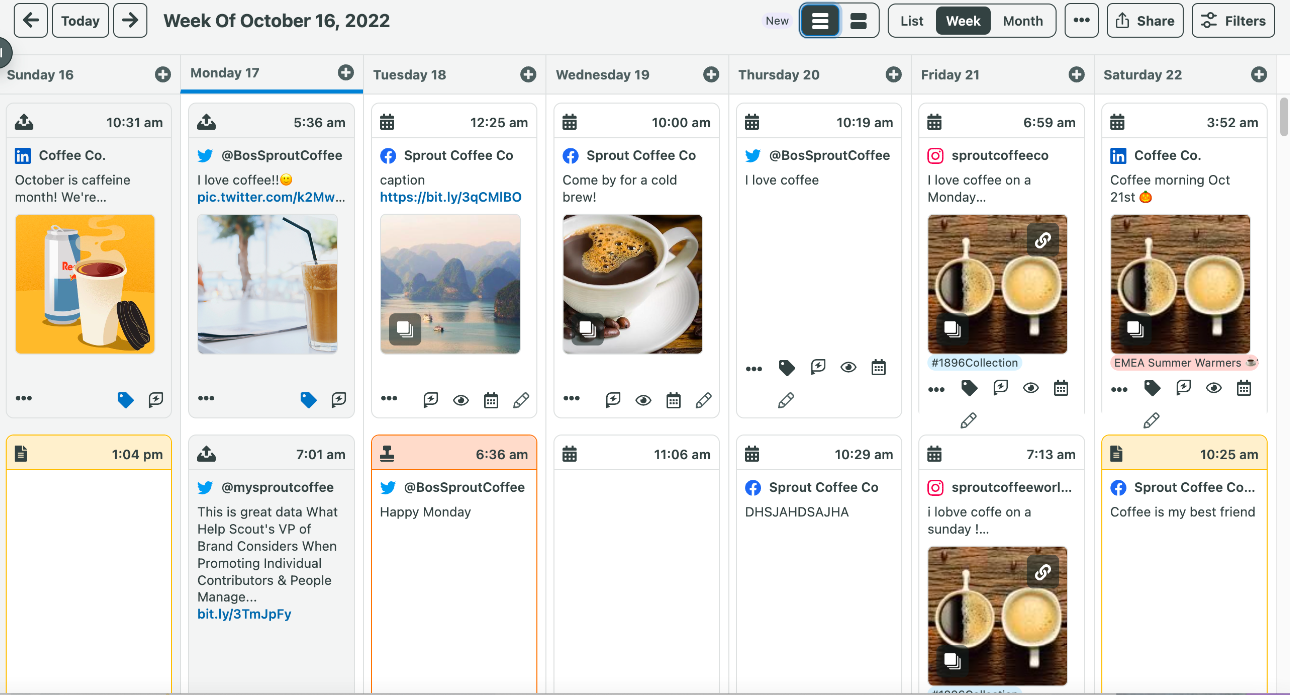This screenshot has height=695, width=1290.
Task: Click the EMEA Summer Warmers tag
Action: tap(1184, 363)
